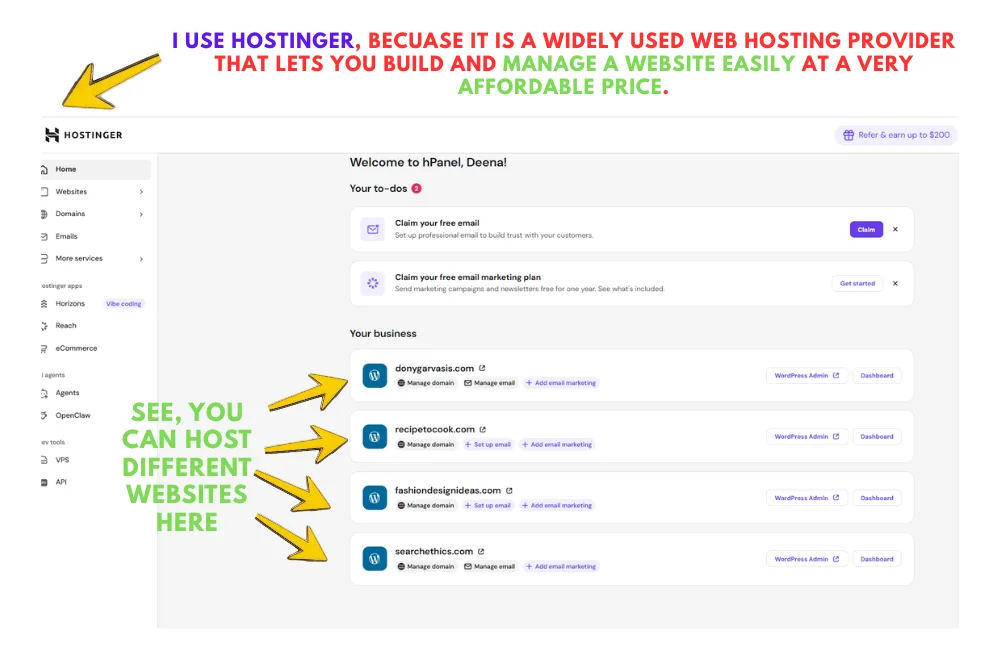
Task: Open recipetocook.com external link icon
Action: coord(483,429)
